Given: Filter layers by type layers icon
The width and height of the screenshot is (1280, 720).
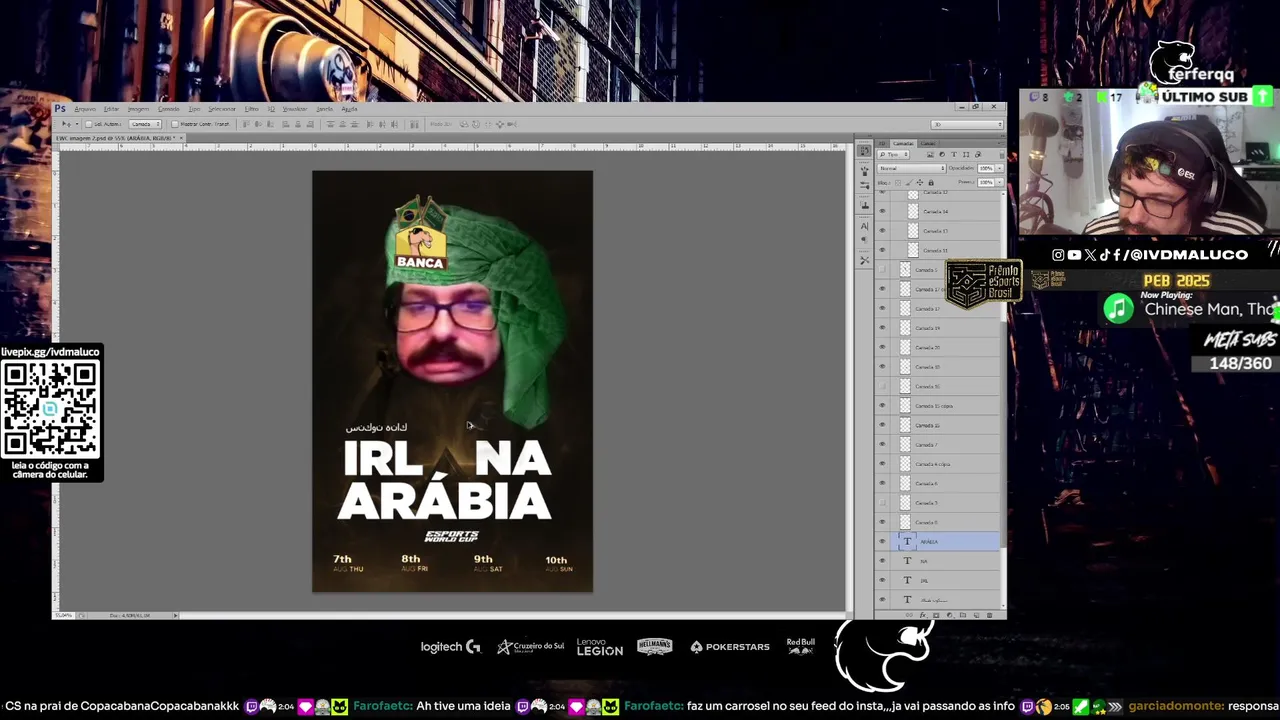Looking at the screenshot, I should [954, 154].
